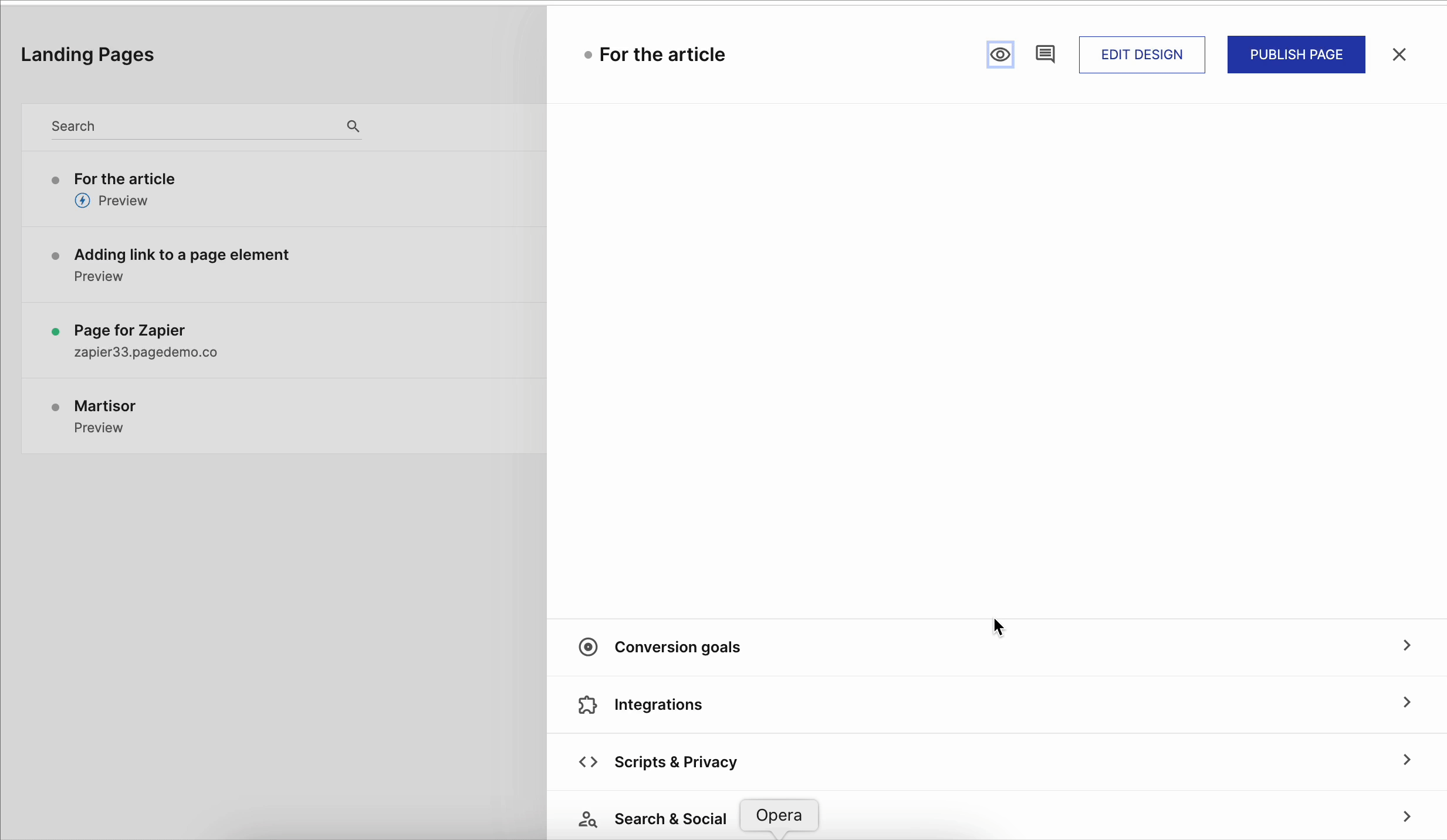Focus the Search input field
This screenshot has width=1447, height=840.
click(x=207, y=126)
